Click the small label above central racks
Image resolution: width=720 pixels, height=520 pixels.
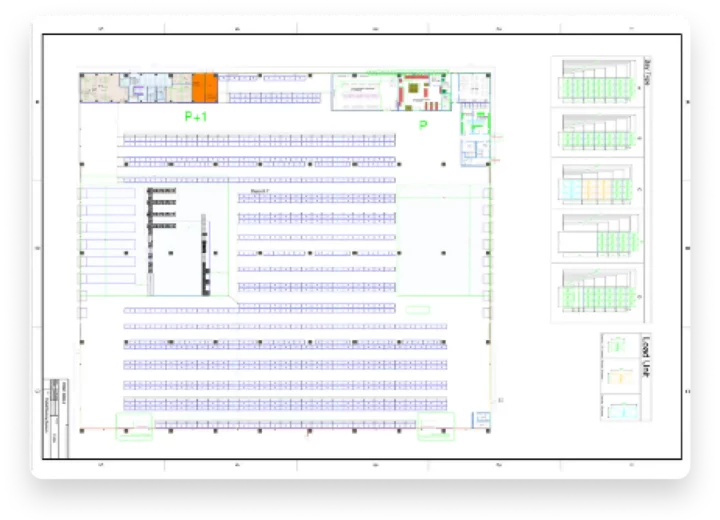coord(260,191)
